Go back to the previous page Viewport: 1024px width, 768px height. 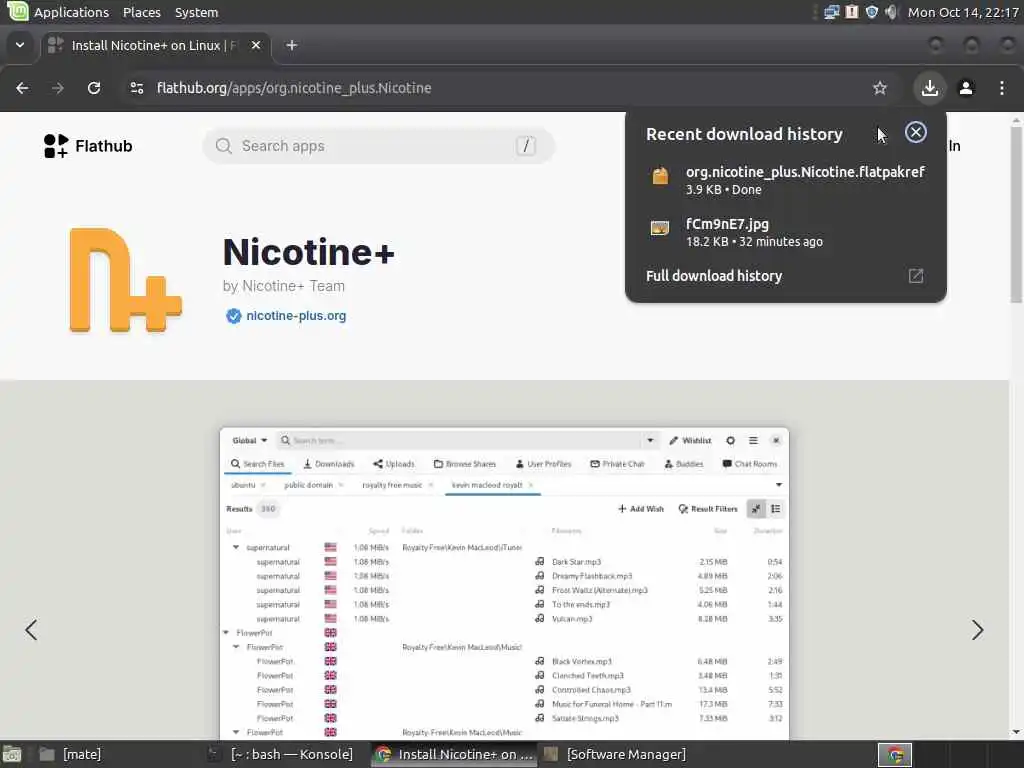(x=22, y=88)
